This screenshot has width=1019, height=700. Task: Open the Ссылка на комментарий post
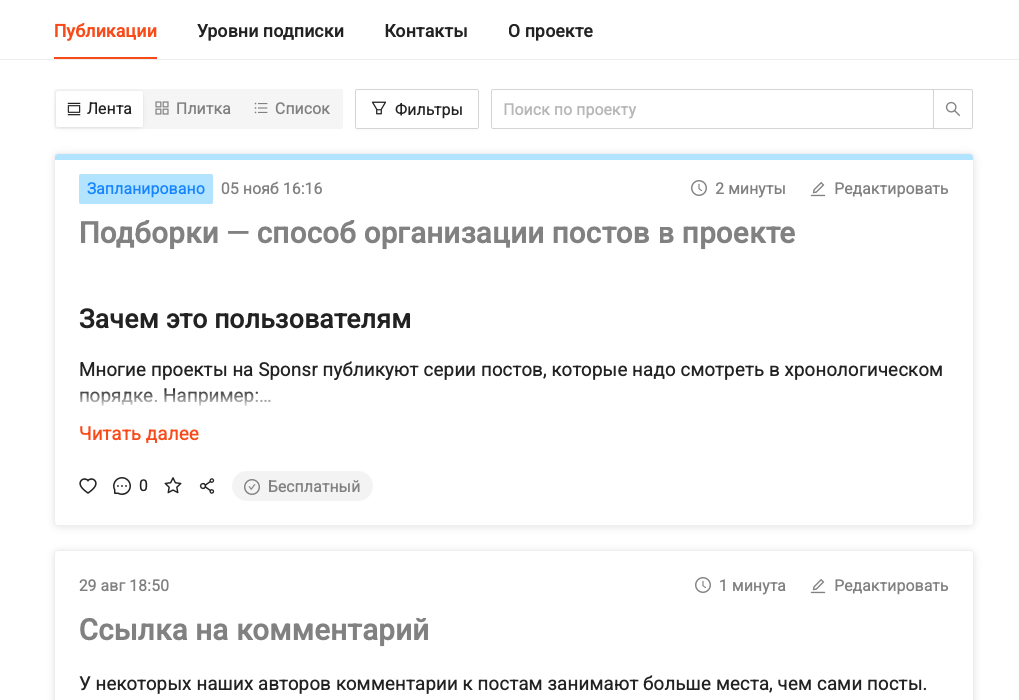[x=254, y=630]
